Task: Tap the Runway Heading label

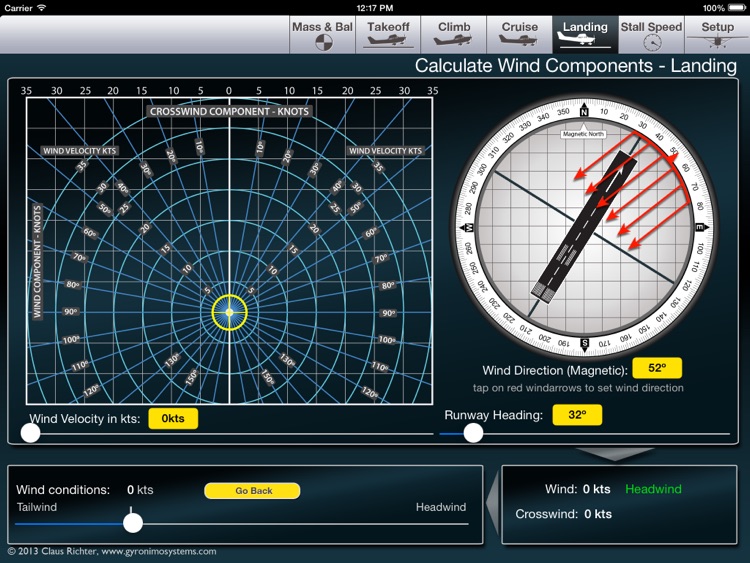Action: click(x=494, y=415)
